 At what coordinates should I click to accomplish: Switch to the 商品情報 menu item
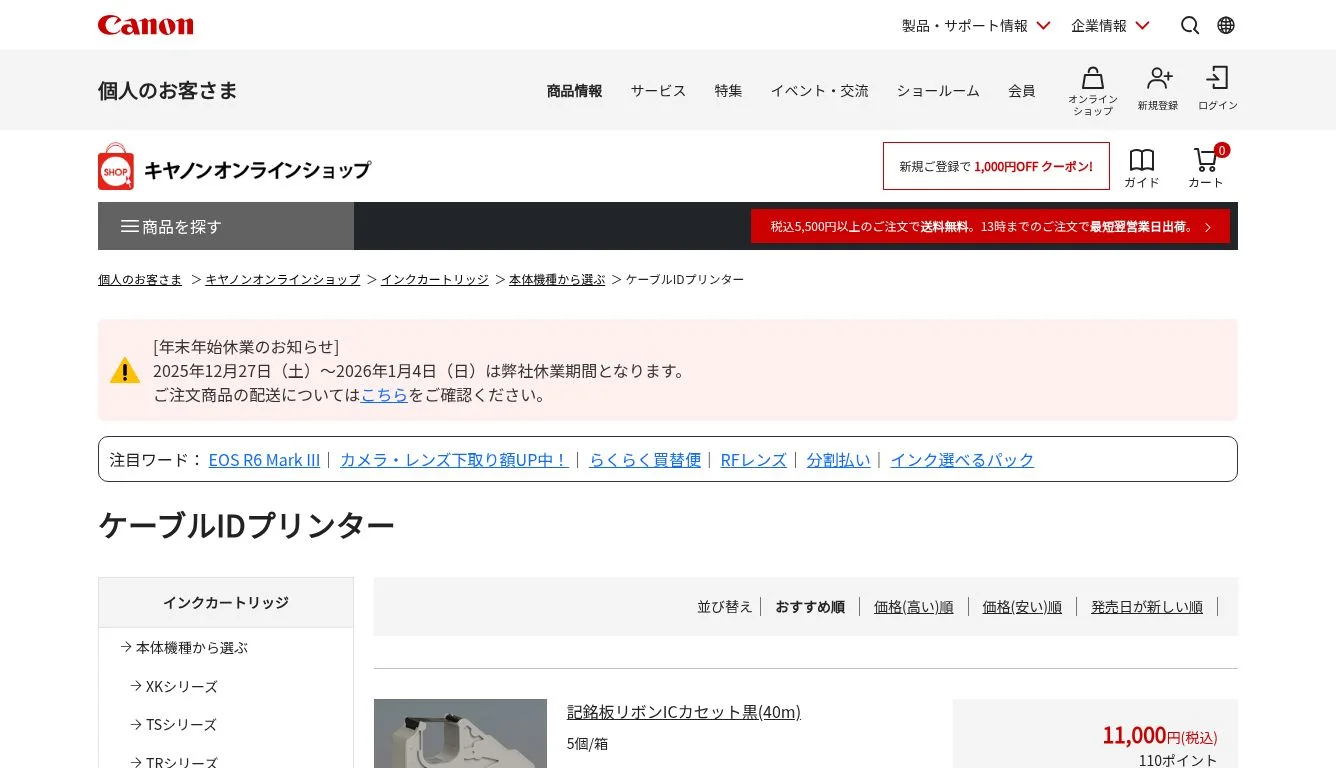573,90
